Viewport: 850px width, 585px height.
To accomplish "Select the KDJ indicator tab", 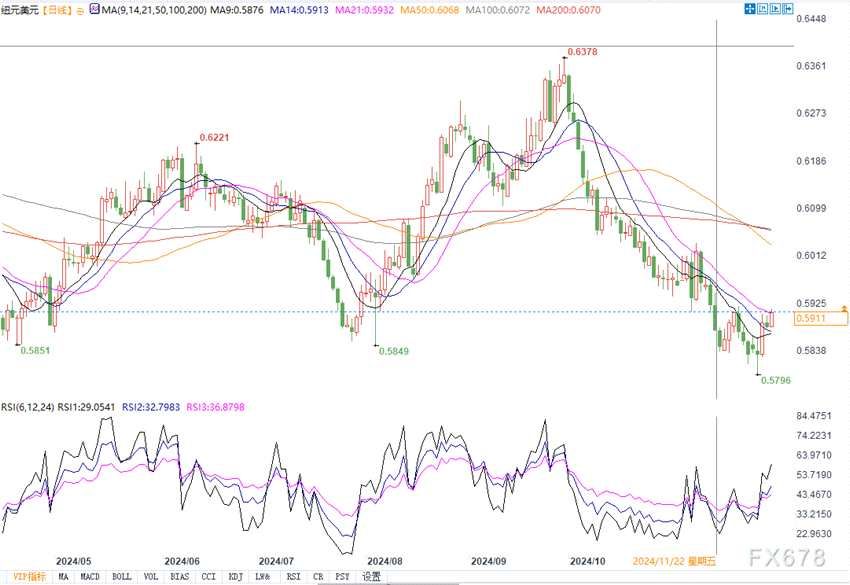I will 232,577.
